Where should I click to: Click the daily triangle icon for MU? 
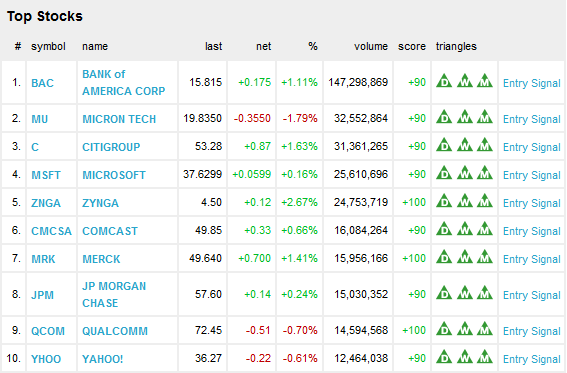(x=444, y=117)
